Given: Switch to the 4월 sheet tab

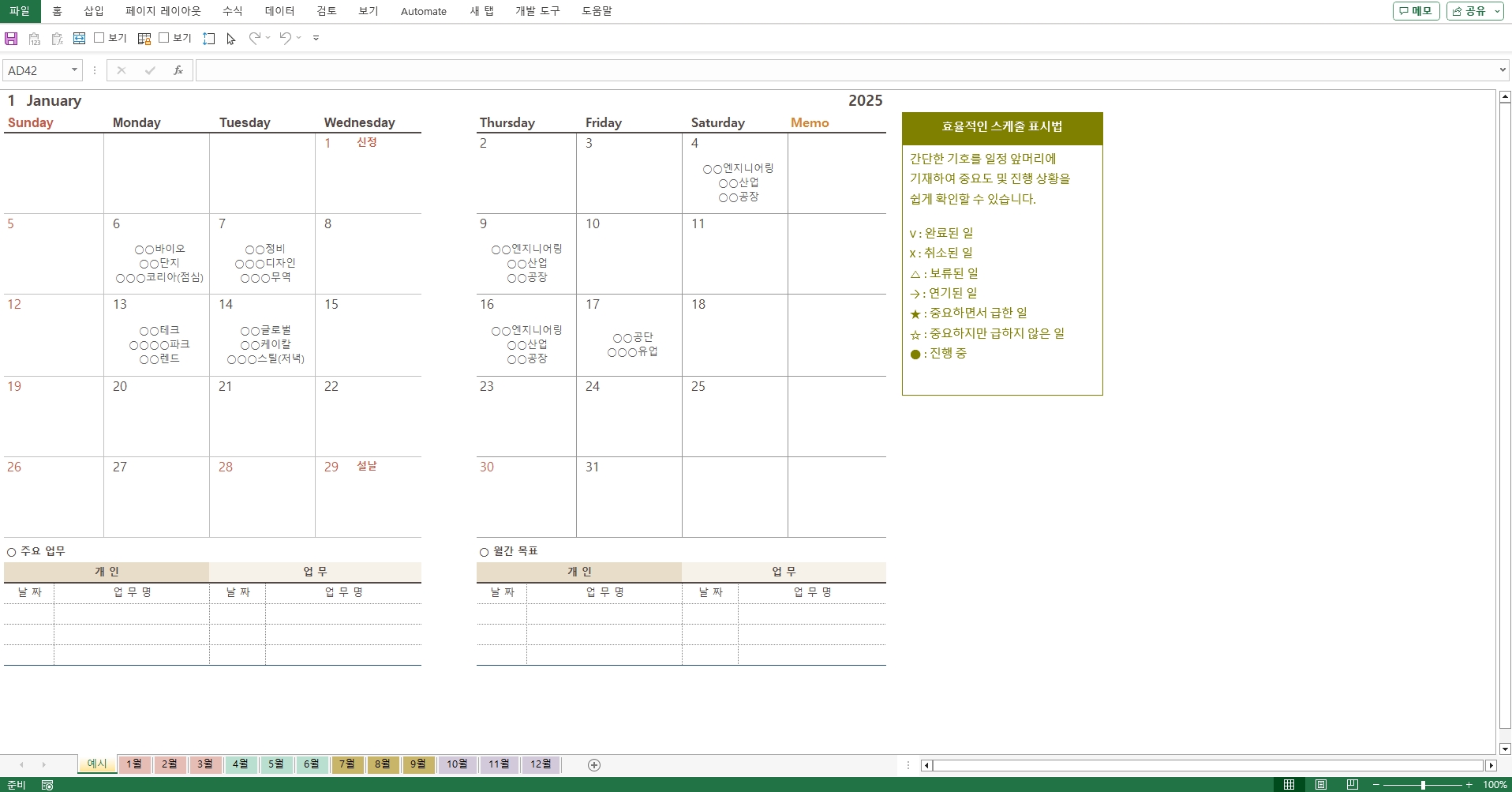Looking at the screenshot, I should click(x=241, y=764).
